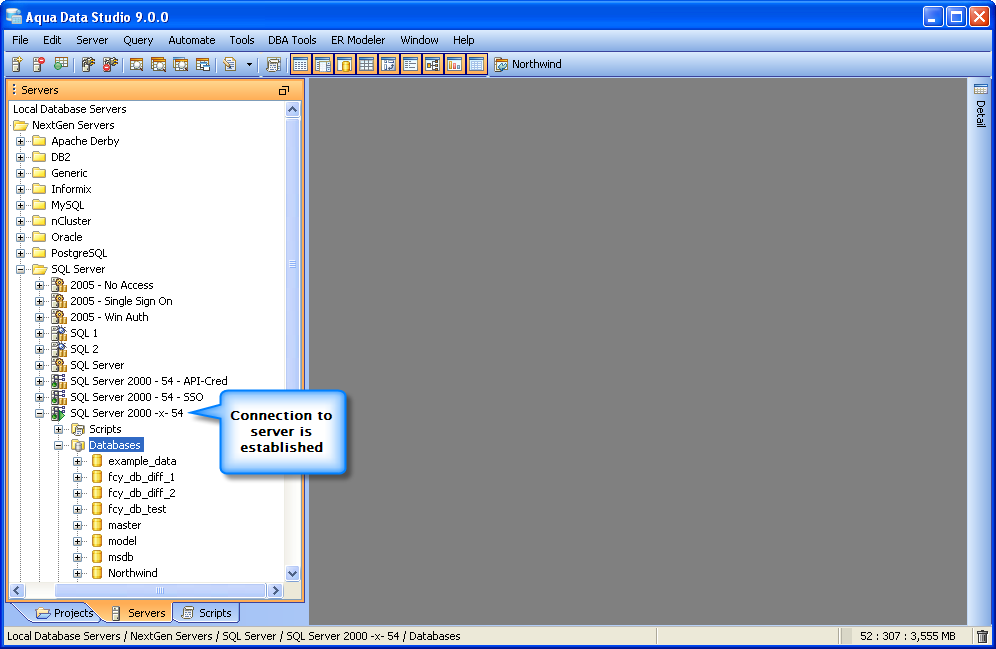The height and width of the screenshot is (649, 996).
Task: Select the model database row
Action: tap(123, 541)
